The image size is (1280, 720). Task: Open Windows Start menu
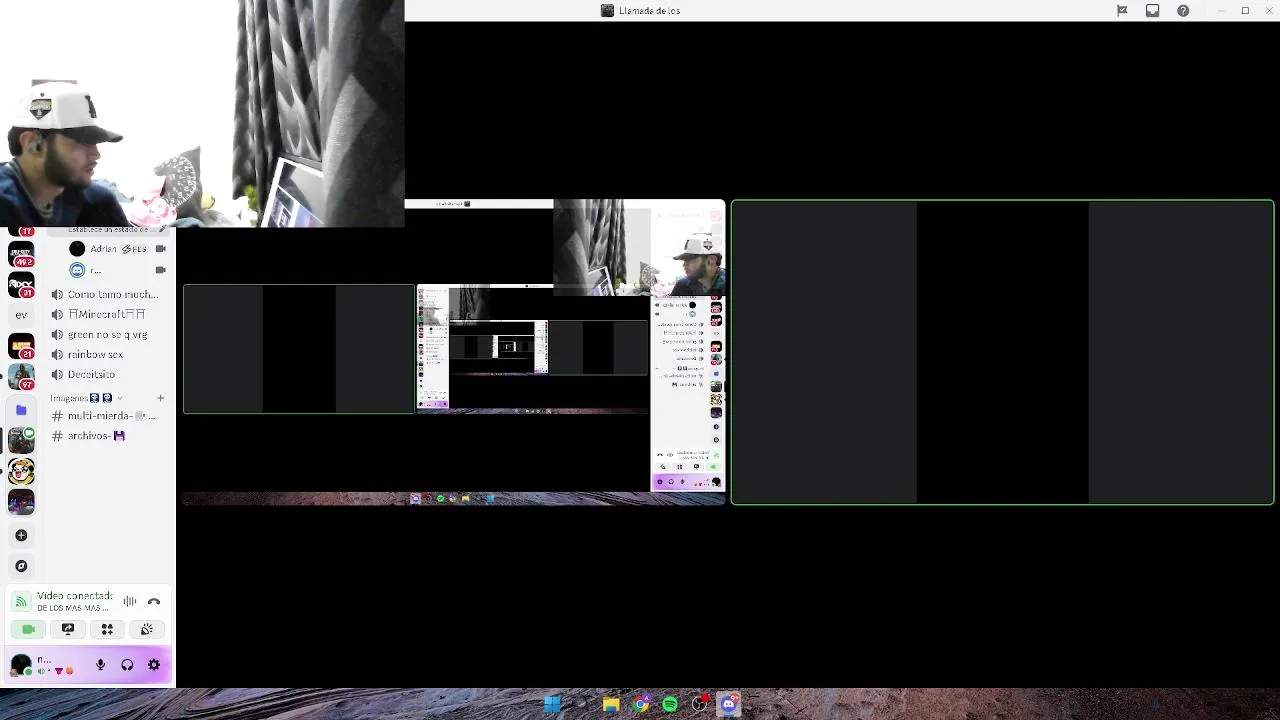552,704
